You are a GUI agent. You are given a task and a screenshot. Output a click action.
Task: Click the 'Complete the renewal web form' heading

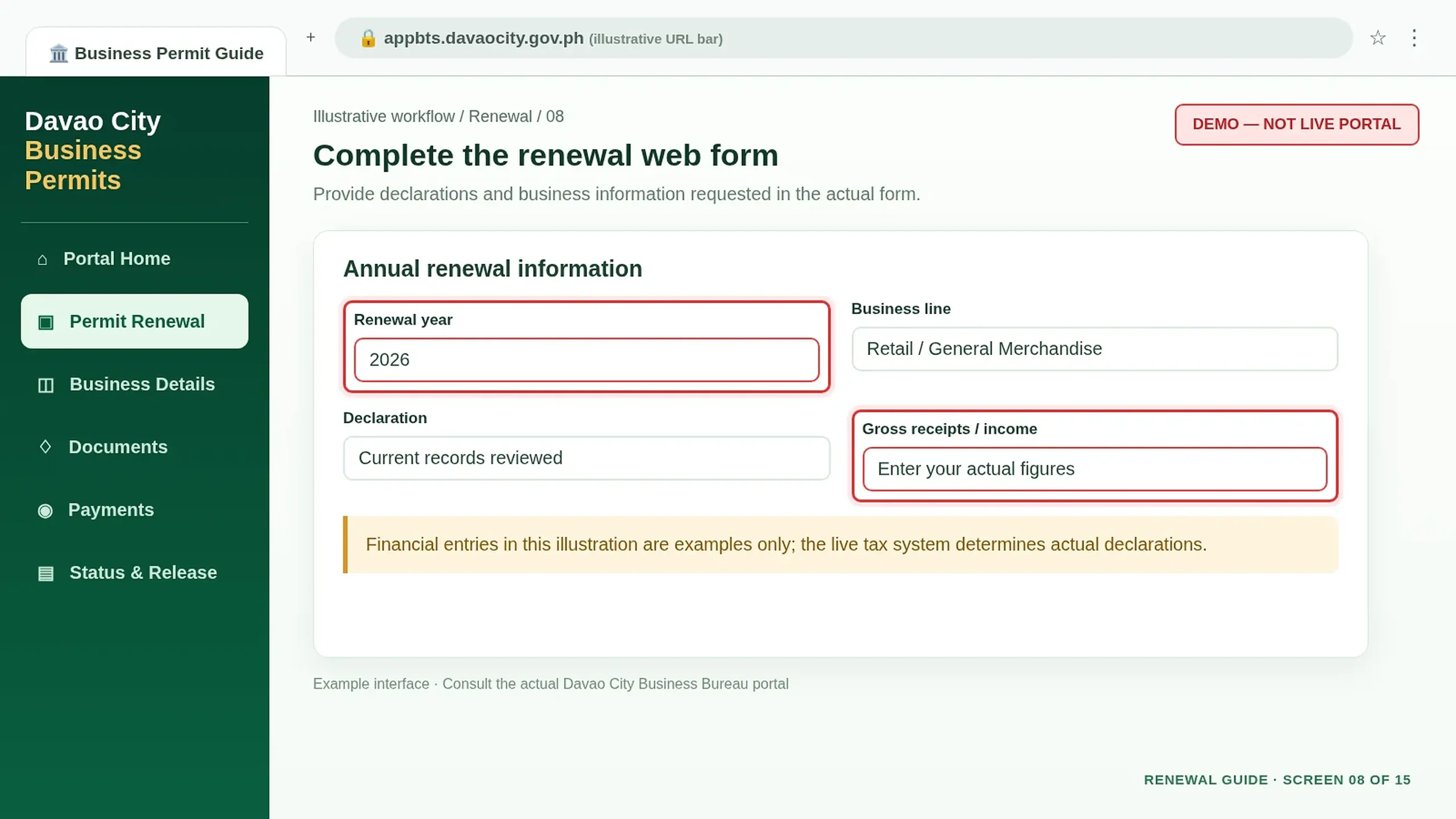click(x=545, y=156)
